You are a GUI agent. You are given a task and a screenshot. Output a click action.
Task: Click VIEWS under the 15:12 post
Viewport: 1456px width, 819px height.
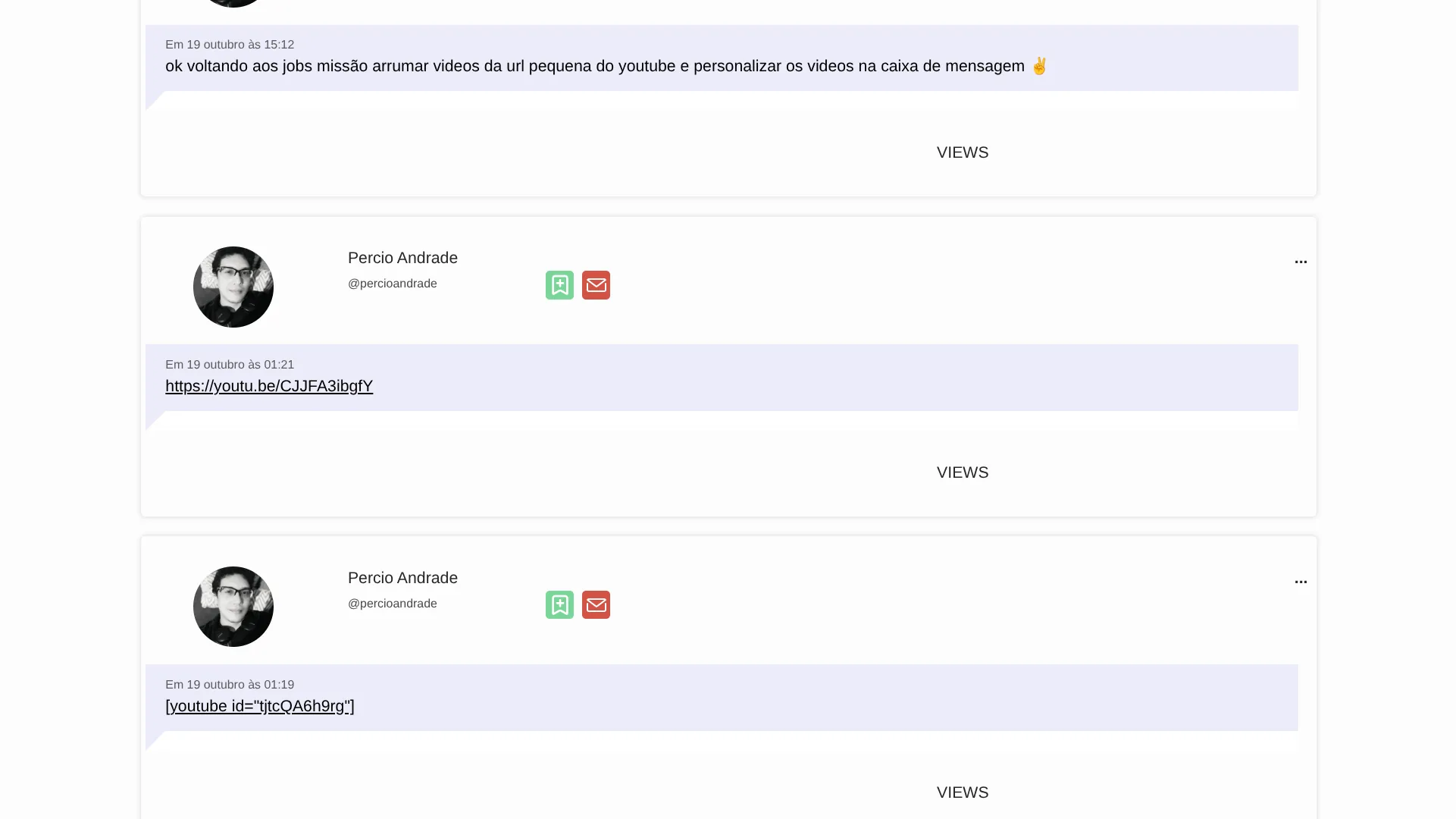pyautogui.click(x=963, y=152)
